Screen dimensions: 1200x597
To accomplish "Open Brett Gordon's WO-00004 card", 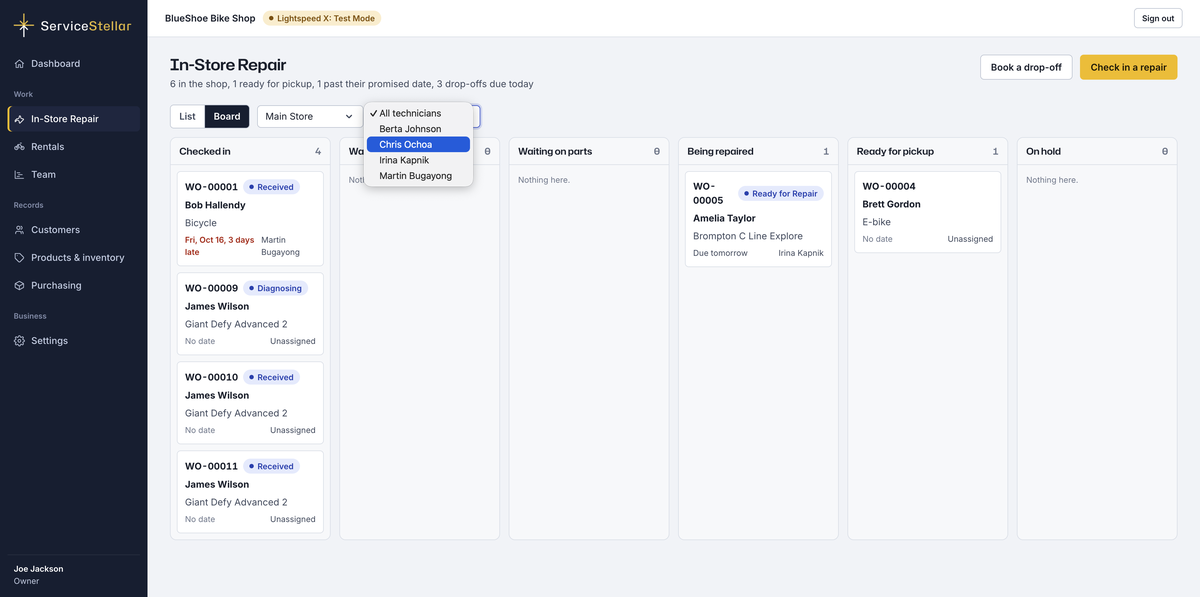I will 928,212.
